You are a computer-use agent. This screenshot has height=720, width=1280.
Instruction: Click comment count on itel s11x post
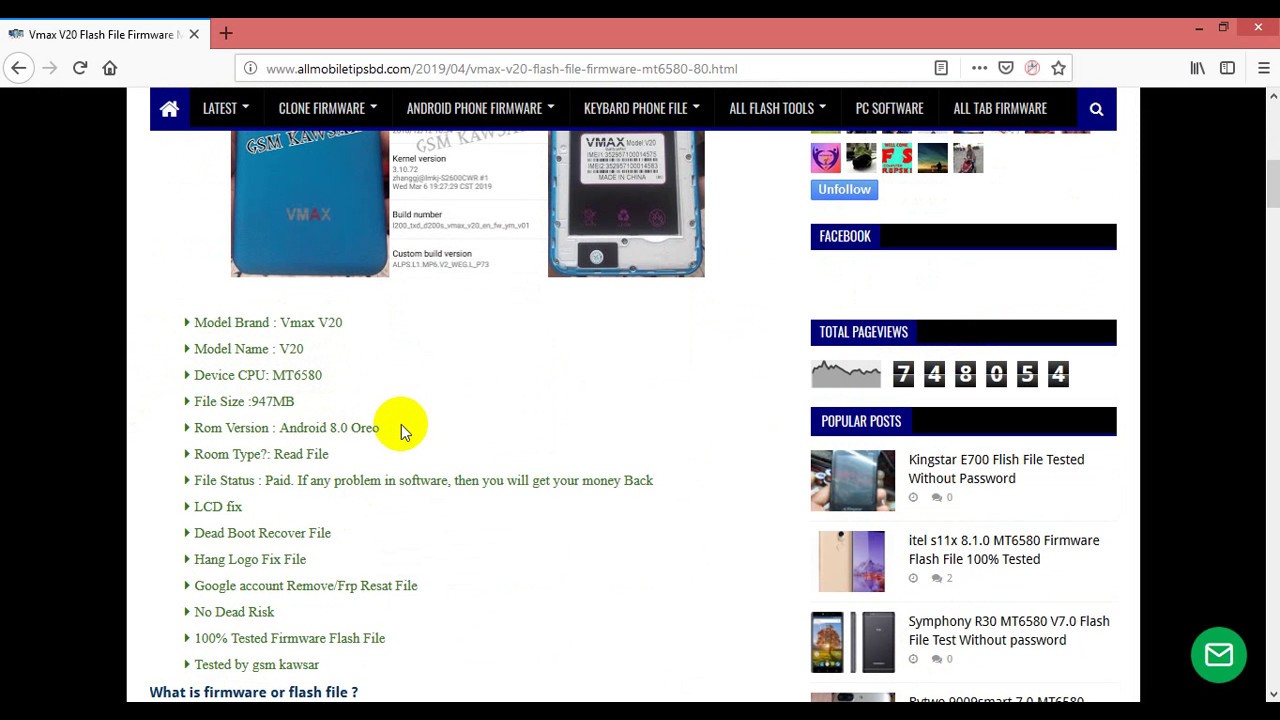point(942,578)
